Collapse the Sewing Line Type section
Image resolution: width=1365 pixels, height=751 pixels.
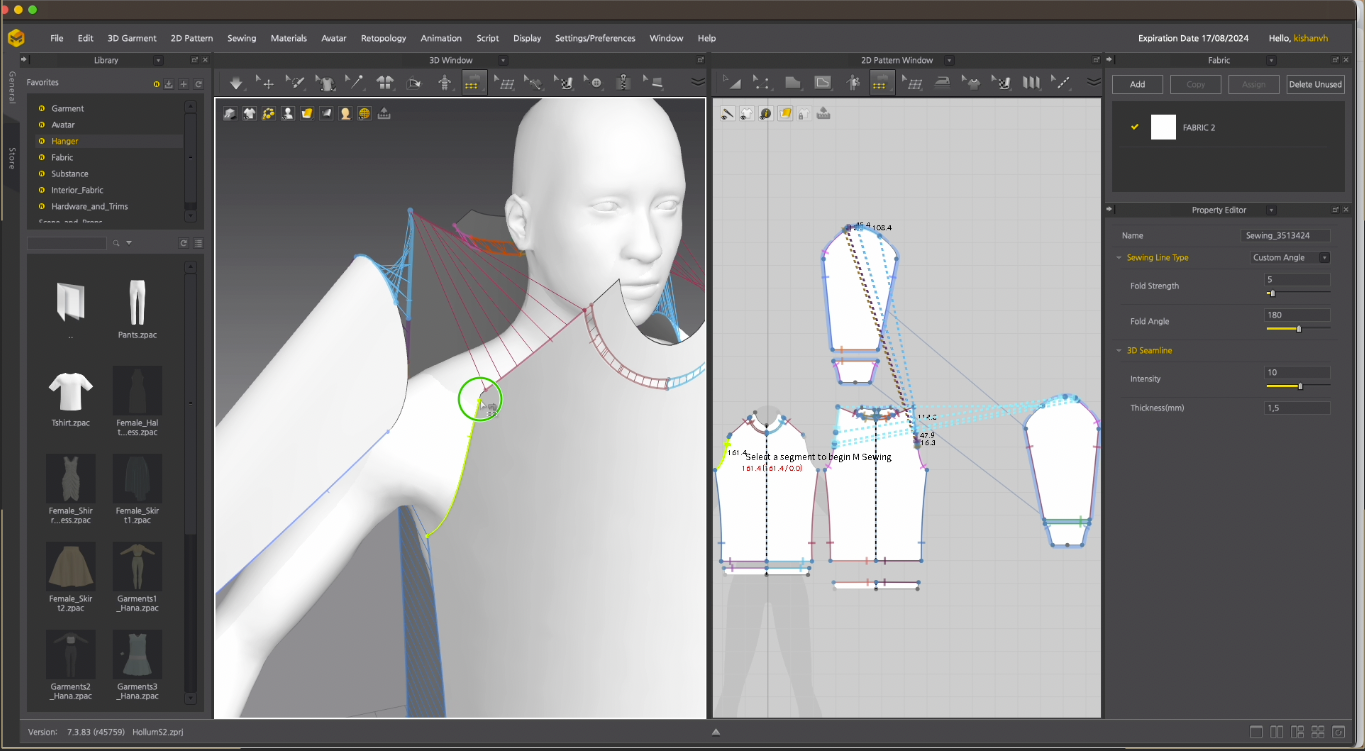1119,258
